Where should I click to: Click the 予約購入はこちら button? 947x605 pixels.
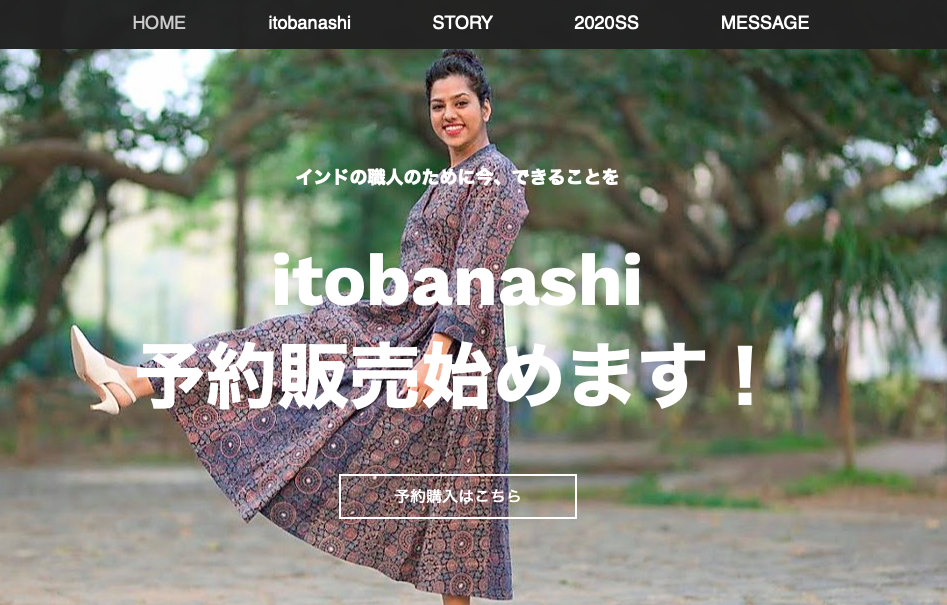(x=458, y=496)
